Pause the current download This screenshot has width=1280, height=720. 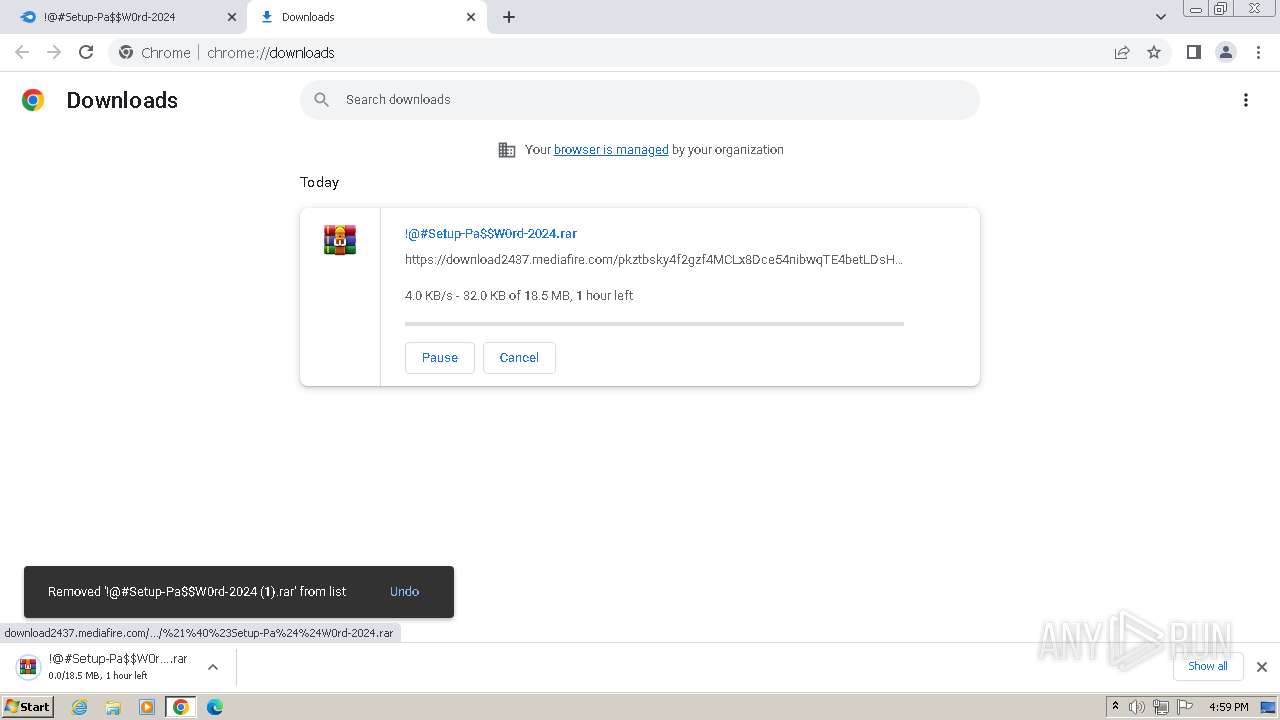tap(440, 358)
